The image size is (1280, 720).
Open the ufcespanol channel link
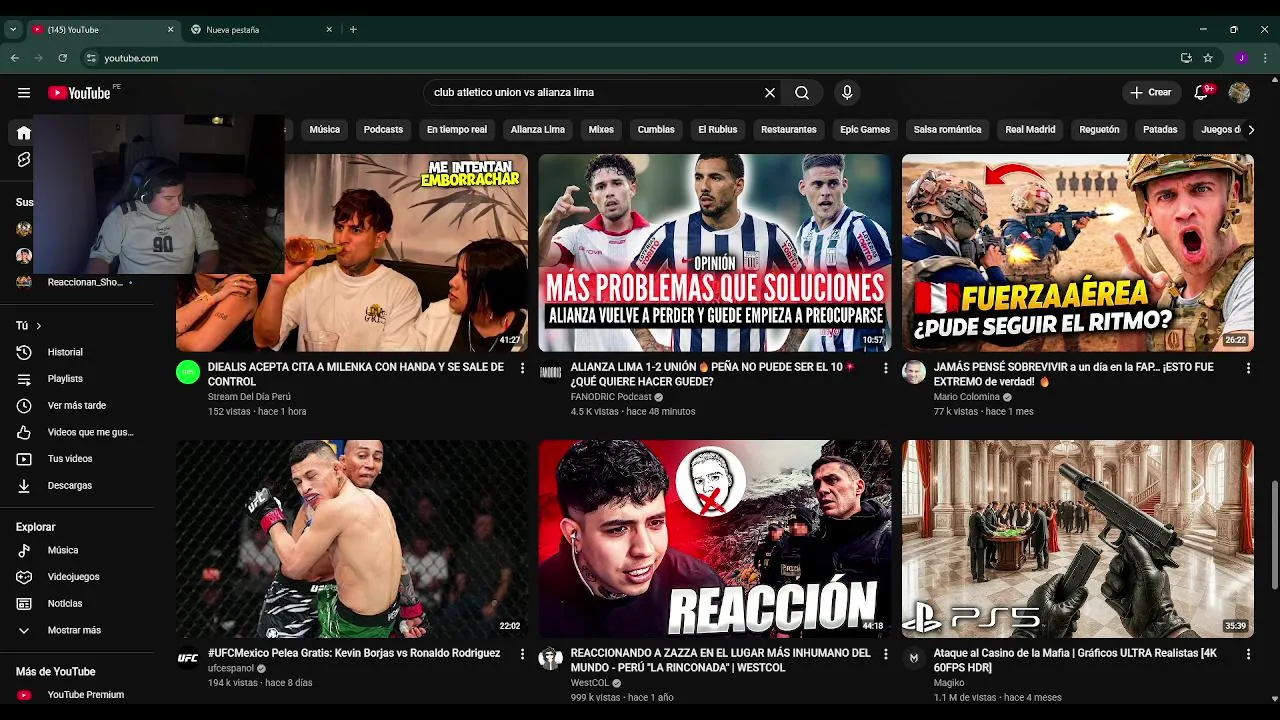tap(231, 669)
